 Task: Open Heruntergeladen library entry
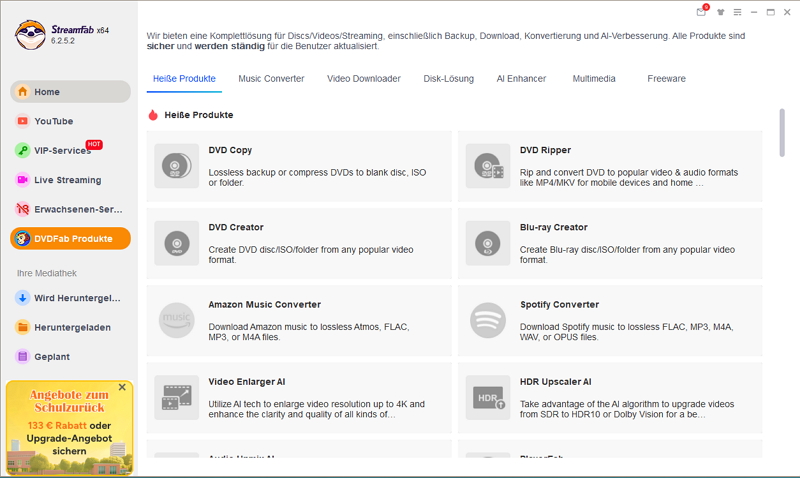pos(70,327)
